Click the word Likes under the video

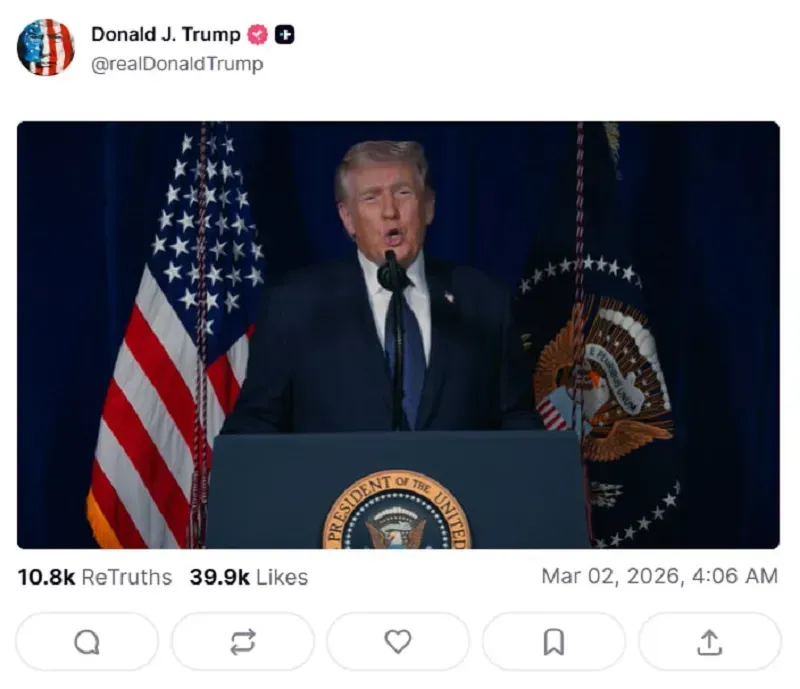(x=282, y=577)
